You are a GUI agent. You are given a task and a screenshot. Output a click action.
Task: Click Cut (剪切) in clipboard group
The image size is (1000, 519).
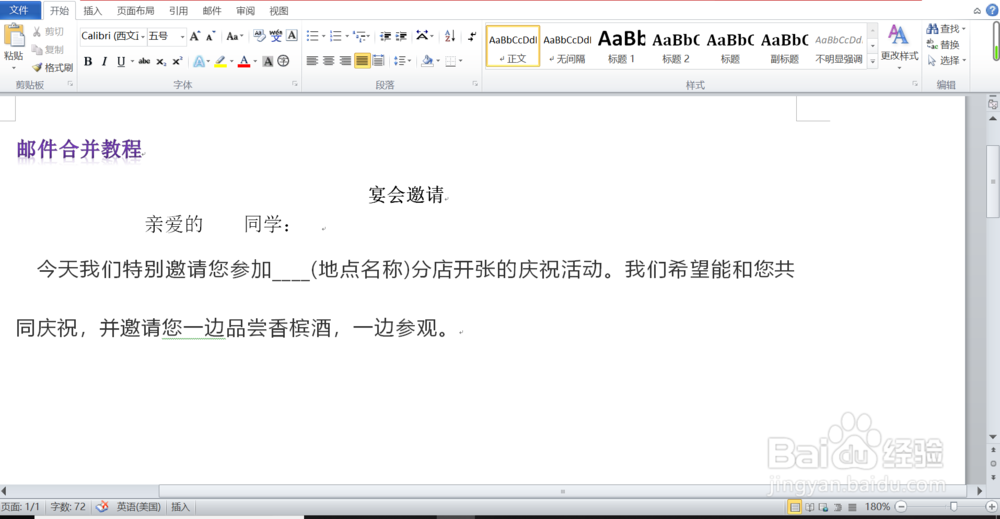coord(48,32)
